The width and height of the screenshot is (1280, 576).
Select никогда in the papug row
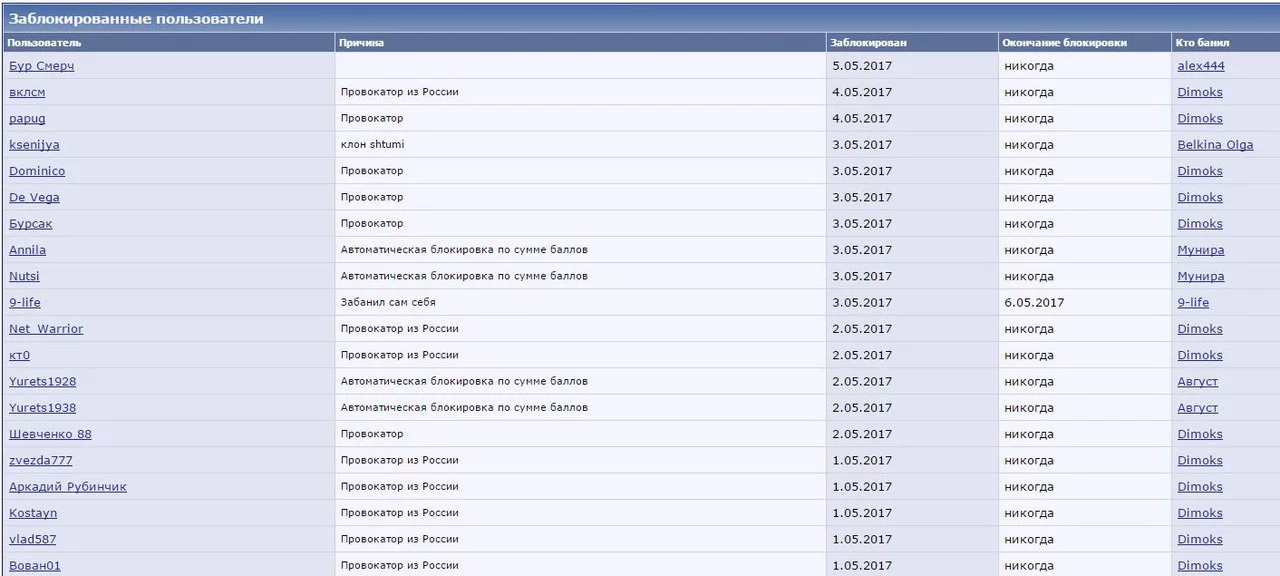click(x=1029, y=119)
